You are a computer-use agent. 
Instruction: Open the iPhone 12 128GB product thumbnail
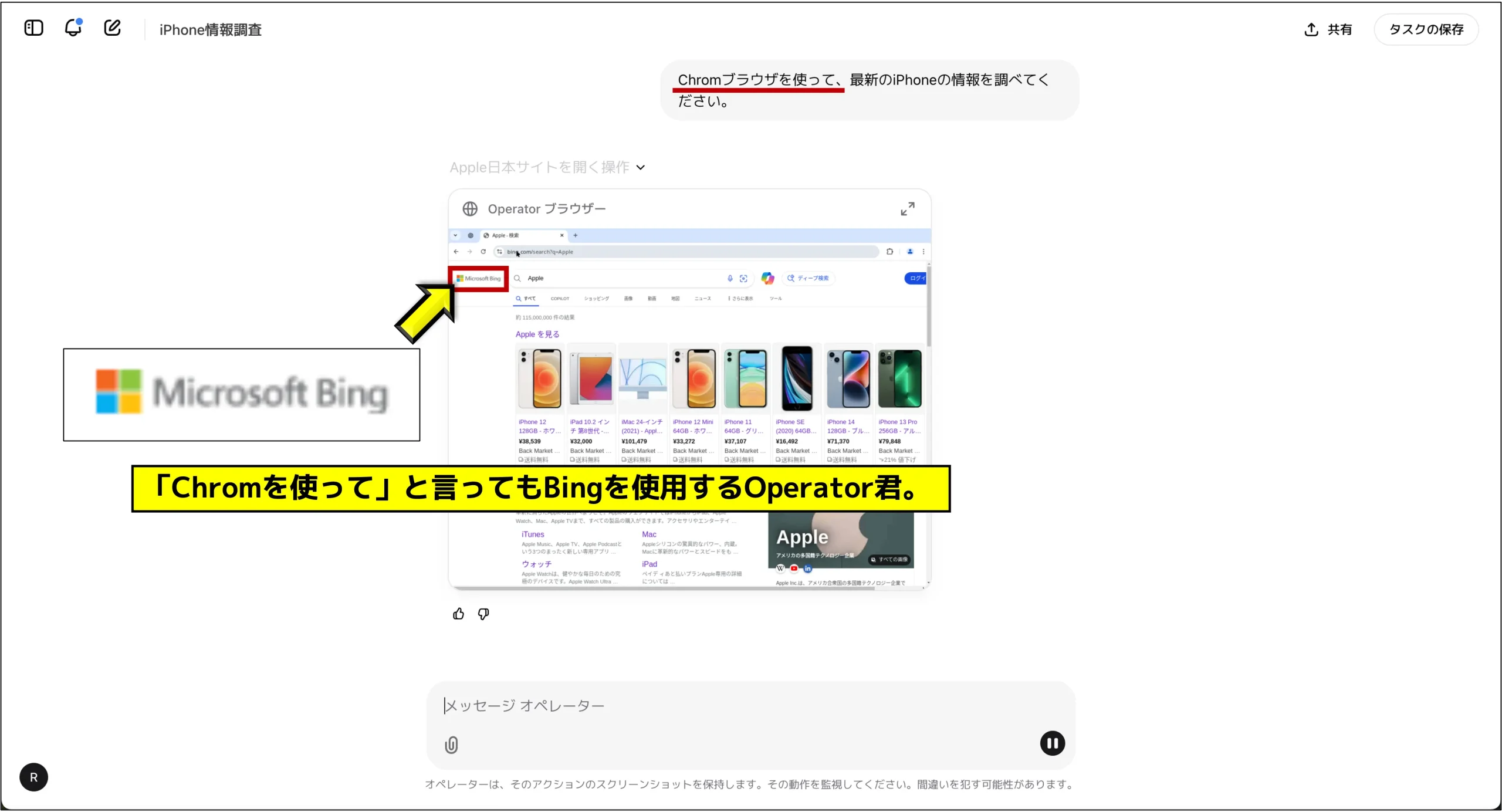coord(540,378)
